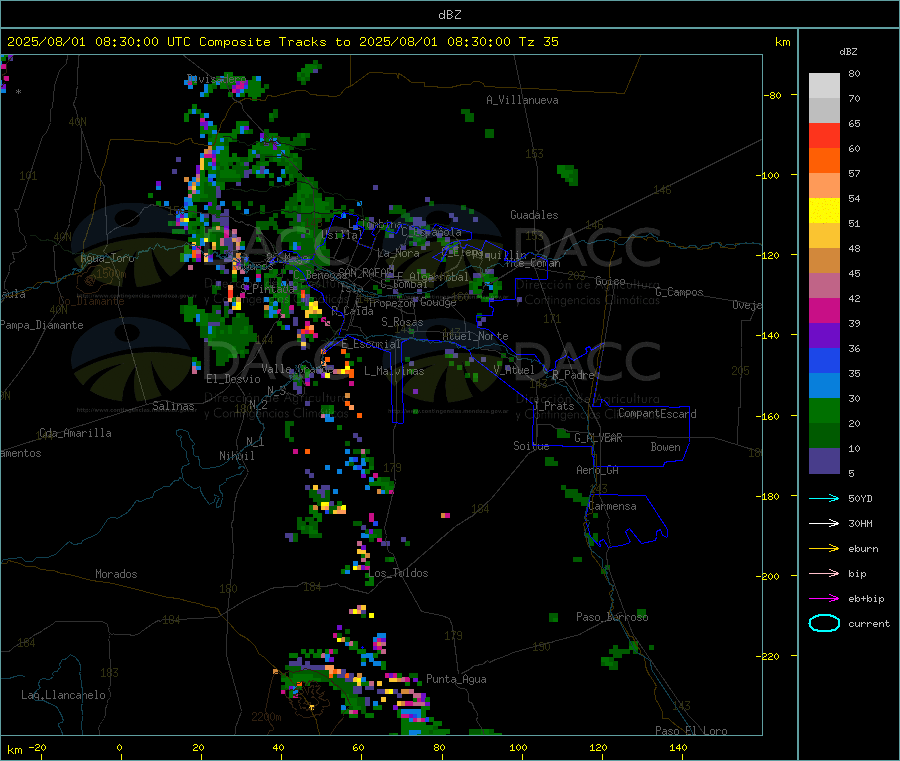The image size is (900, 761).
Task: Click the 'Salinas' map label
Action: pos(173,406)
